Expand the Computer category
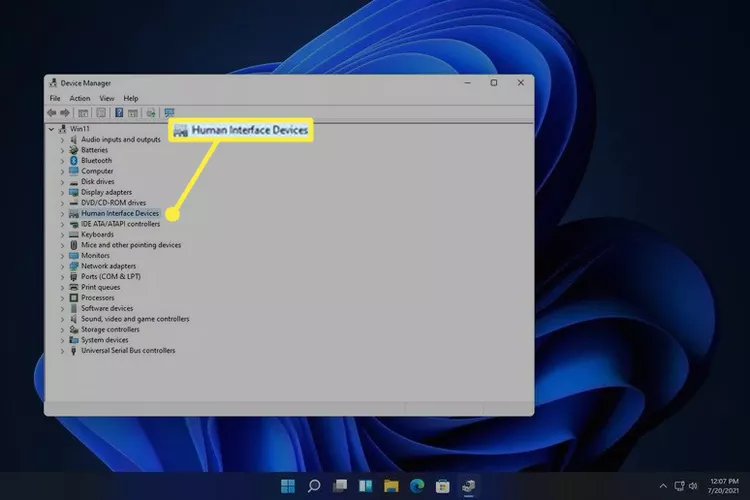Screen dimensions: 750x500 point(62,171)
